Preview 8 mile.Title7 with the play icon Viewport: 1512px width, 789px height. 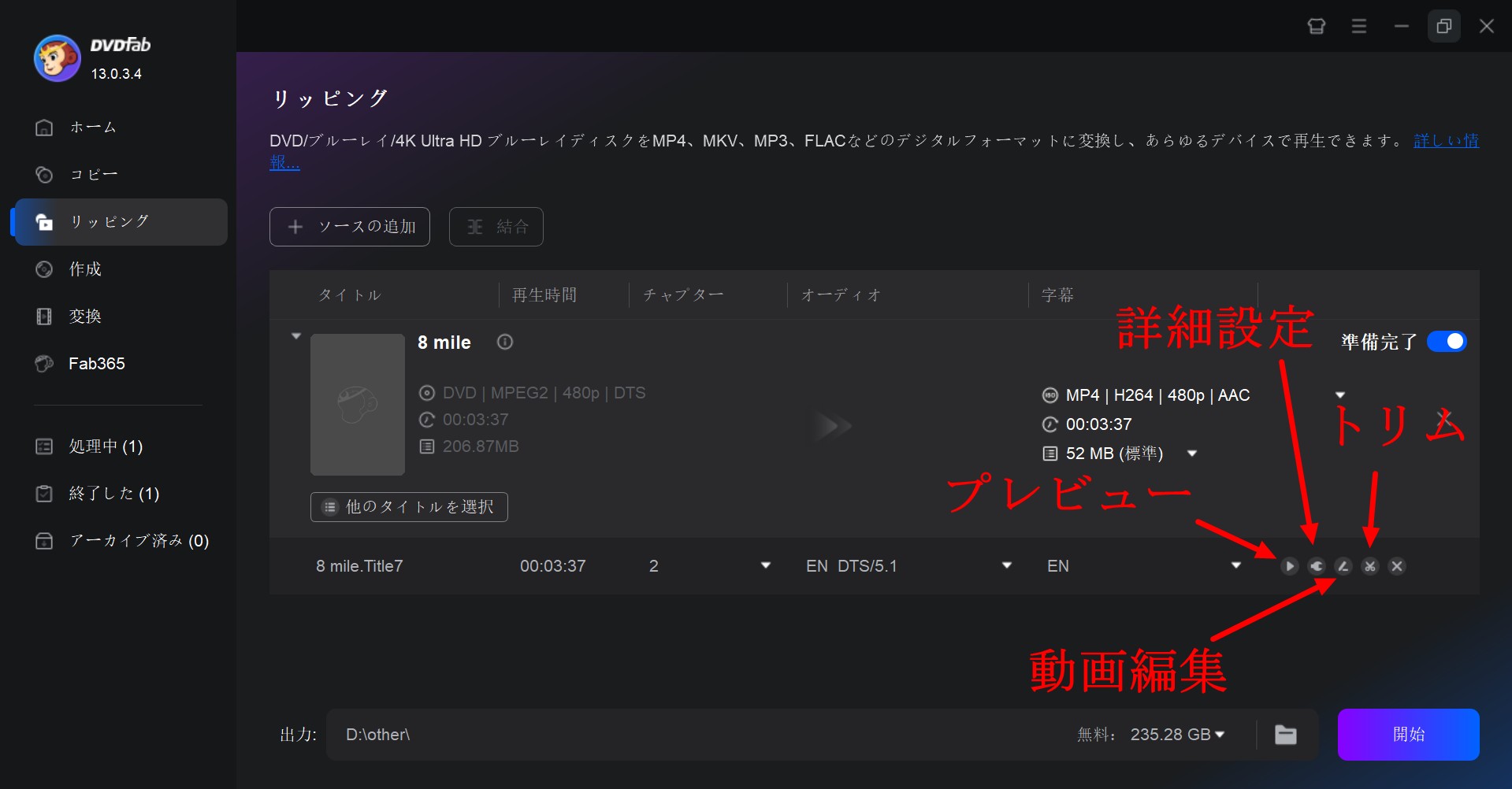(1290, 566)
